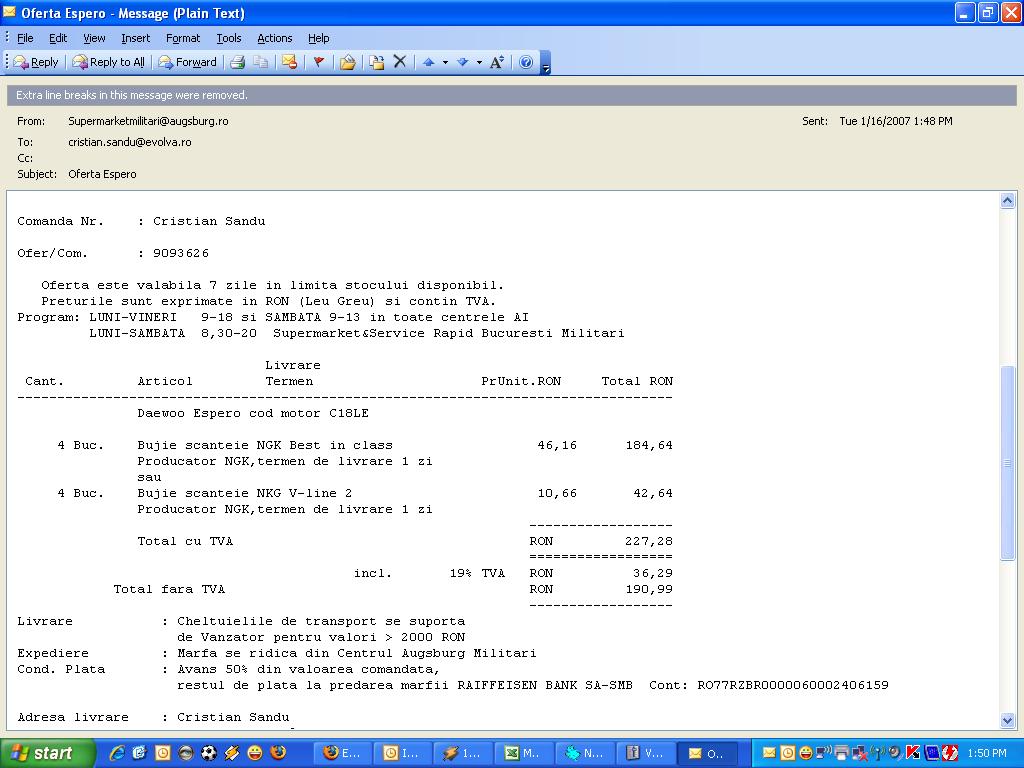The image size is (1024, 768).
Task: Open Help via the question mark icon
Action: pyautogui.click(x=526, y=62)
